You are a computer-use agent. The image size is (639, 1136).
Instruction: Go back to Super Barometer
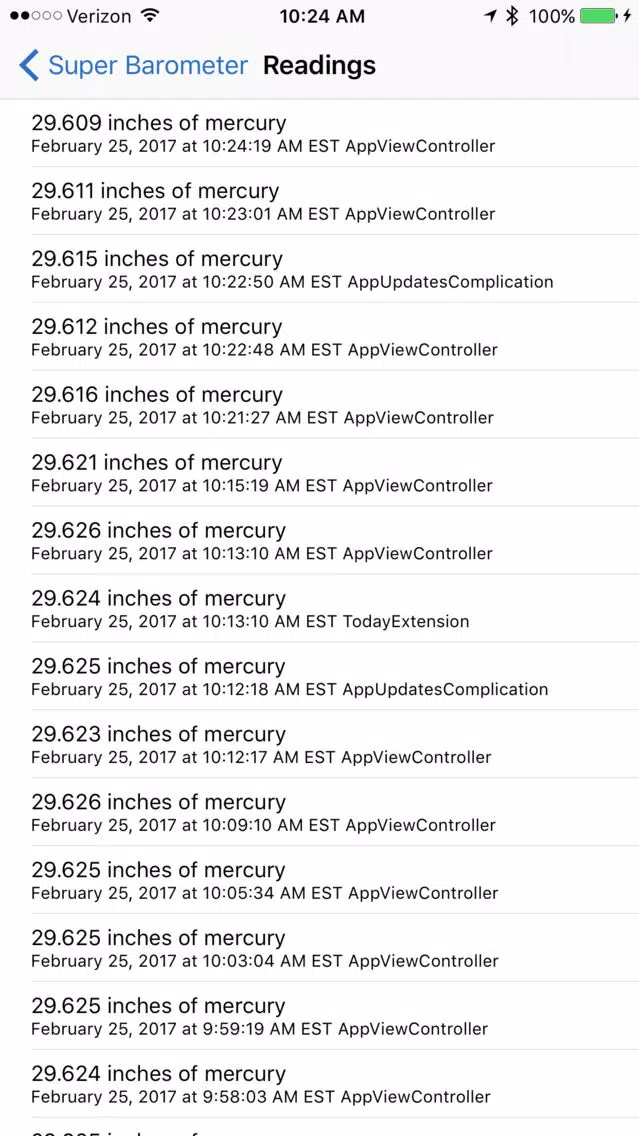pos(133,65)
